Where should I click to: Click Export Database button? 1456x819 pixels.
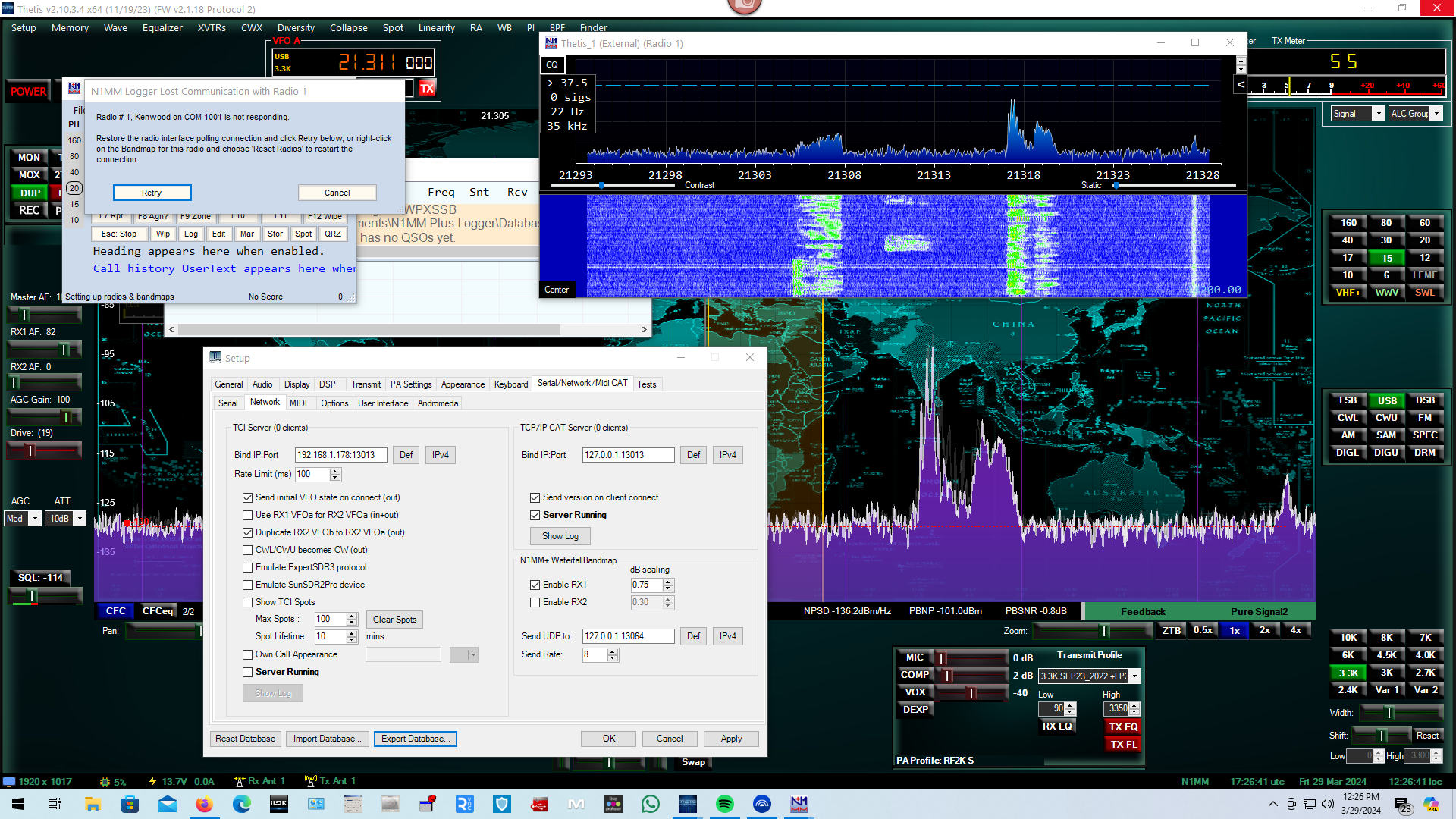coord(416,739)
